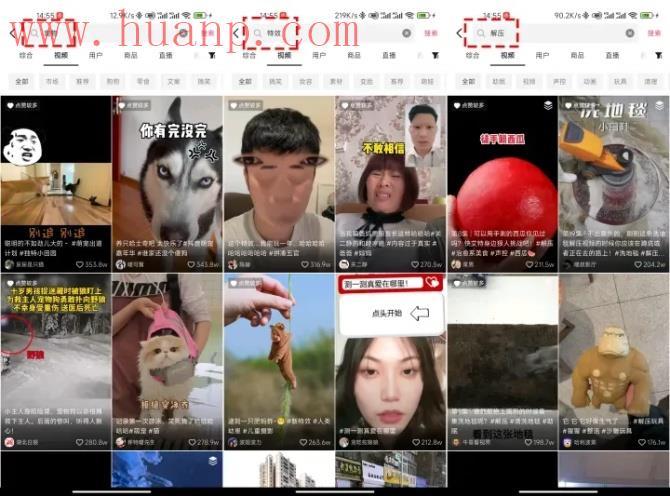Clear the 解压 search text with the X icon

(x=630, y=33)
